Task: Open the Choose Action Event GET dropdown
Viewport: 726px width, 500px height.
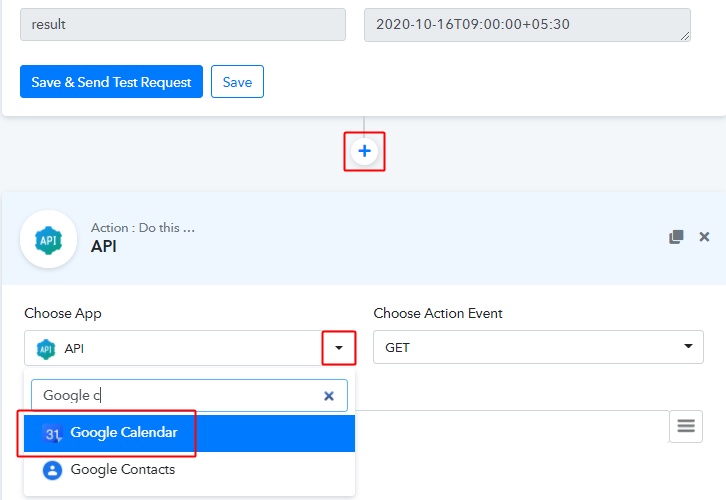Action: tap(538, 347)
